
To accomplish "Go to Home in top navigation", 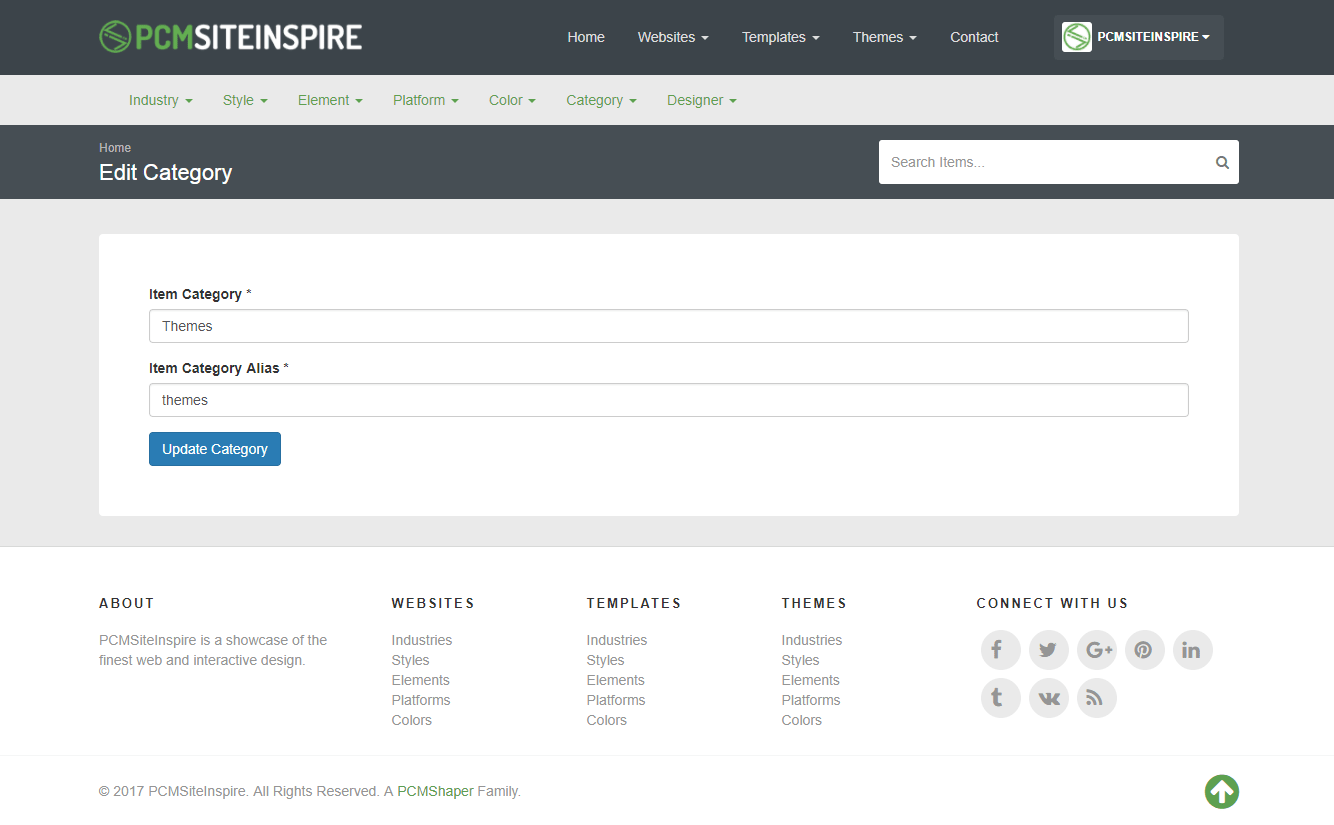I will pos(586,37).
